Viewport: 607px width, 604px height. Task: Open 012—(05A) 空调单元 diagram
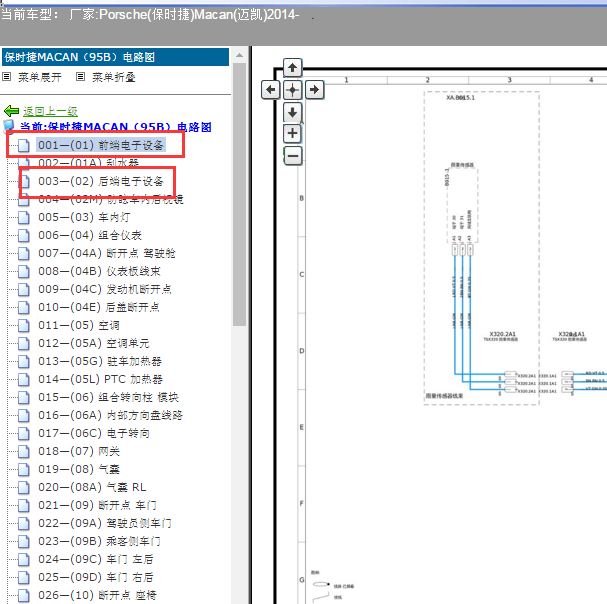[x=94, y=343]
